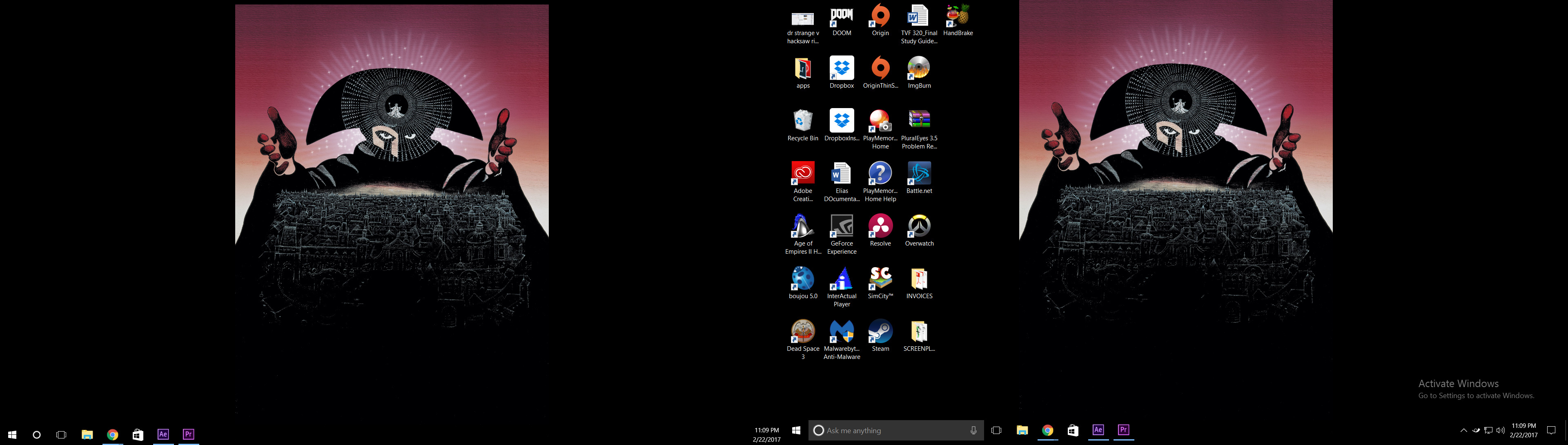Select the Age of Empires II HD icon

(803, 235)
